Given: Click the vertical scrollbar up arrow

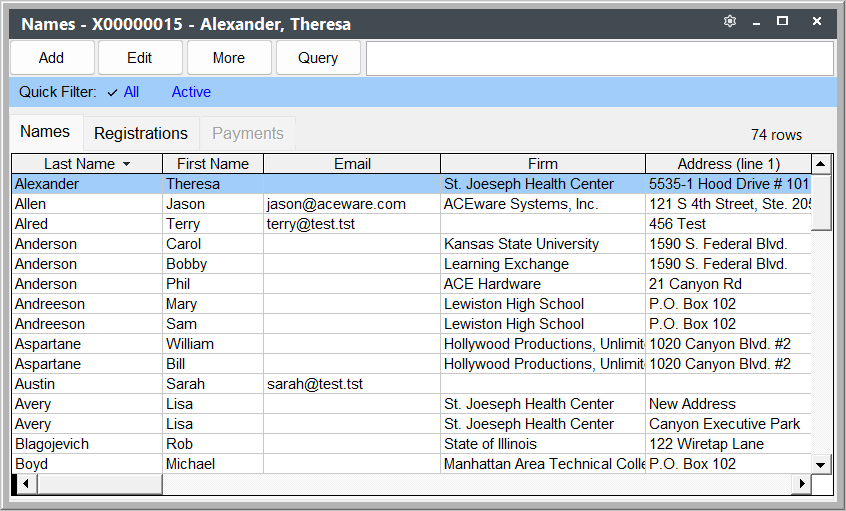Looking at the screenshot, I should coord(821,163).
